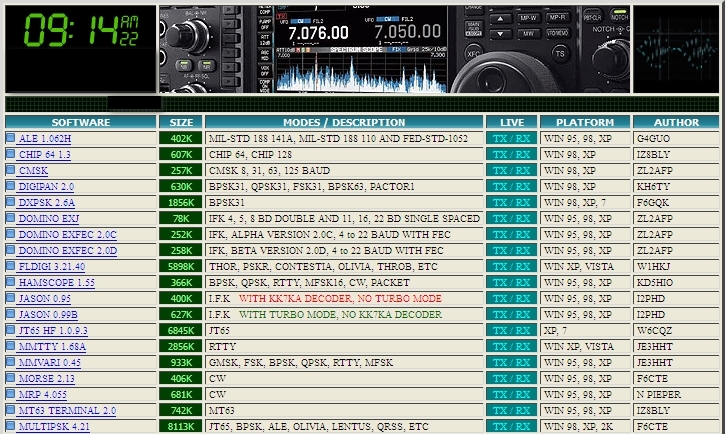Open the DIGIPAN 2.0 link
Viewport: 726px width, 434px height.
click(x=46, y=187)
